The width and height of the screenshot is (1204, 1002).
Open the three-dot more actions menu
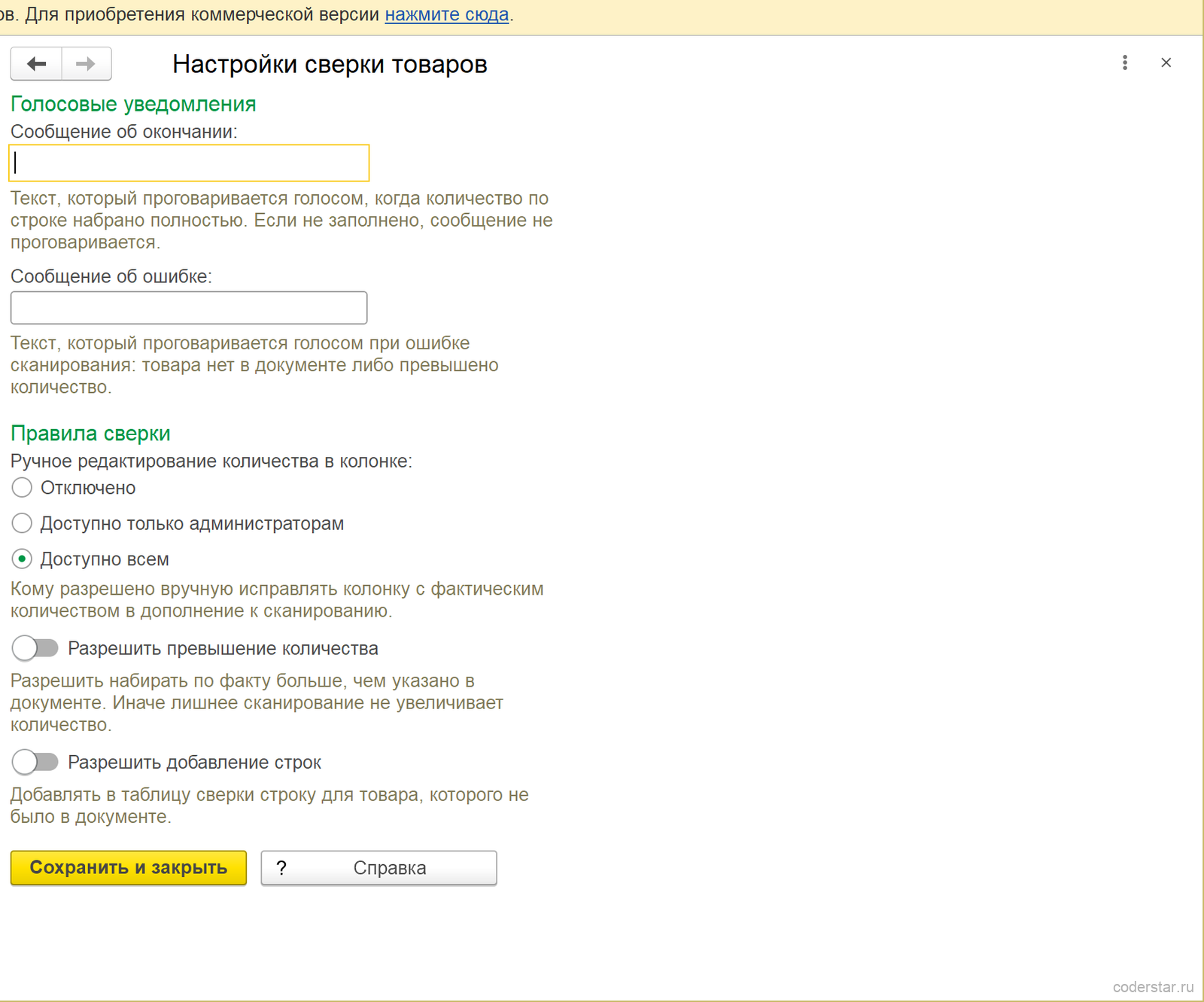(x=1125, y=63)
